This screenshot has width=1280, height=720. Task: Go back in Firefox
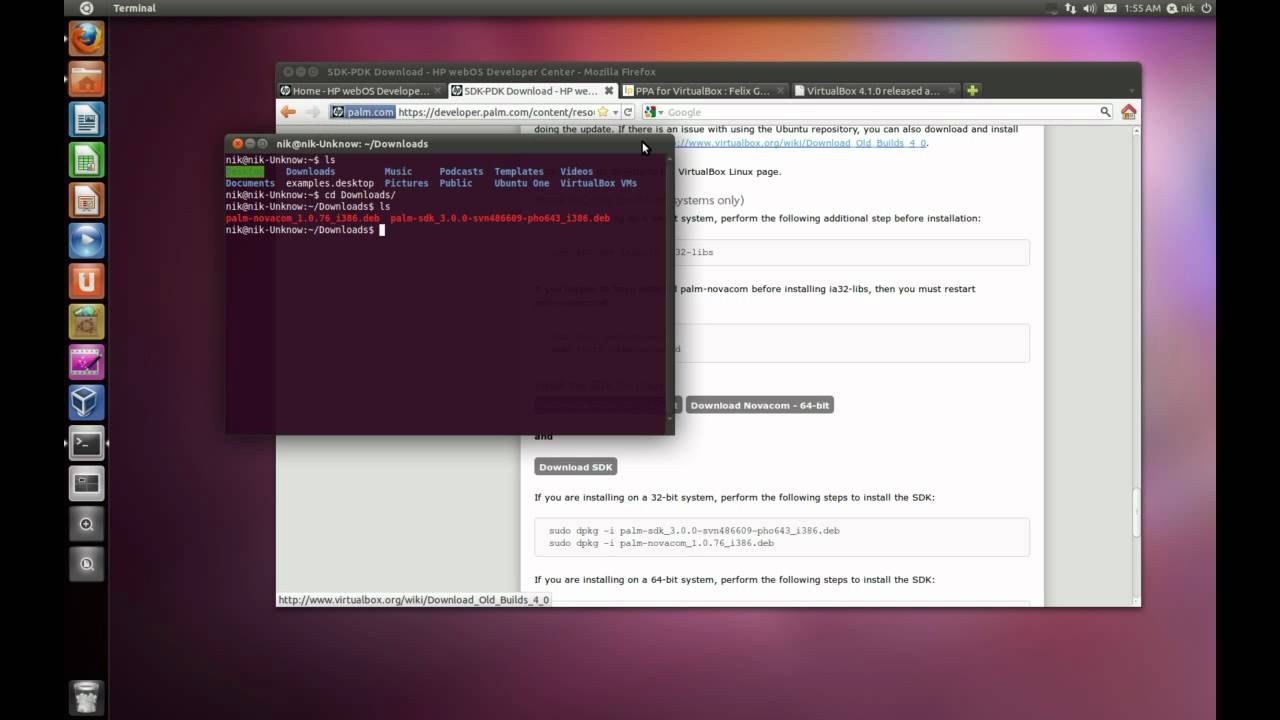pos(288,112)
